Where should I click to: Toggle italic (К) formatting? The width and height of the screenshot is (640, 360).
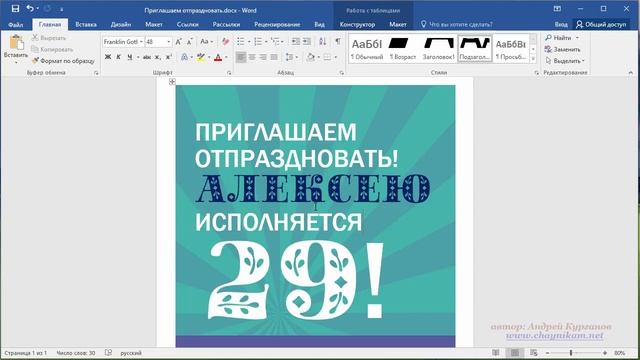pos(118,57)
